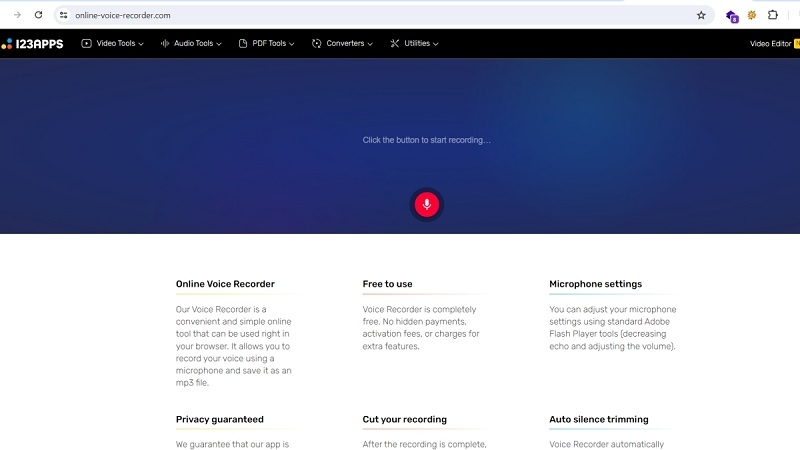The image size is (800, 450).
Task: Click the 'Microphone settings' heading
Action: click(x=595, y=284)
